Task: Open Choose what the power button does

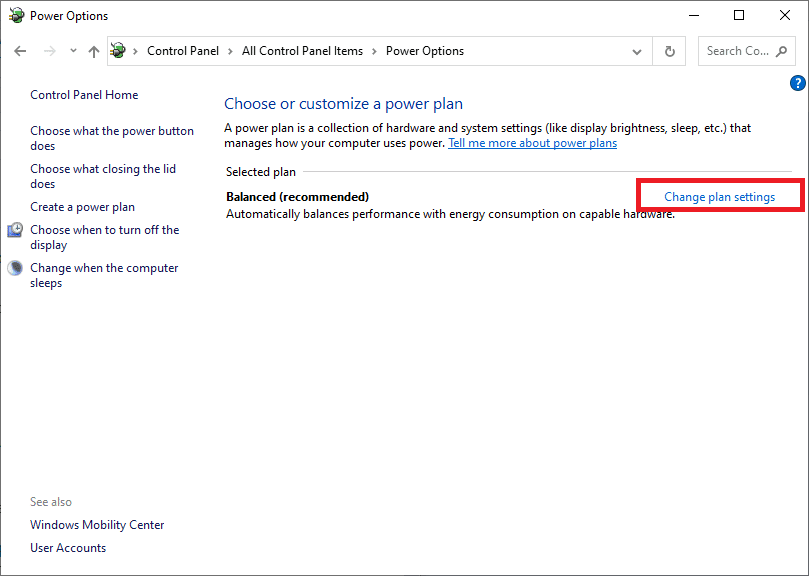Action: [112, 138]
